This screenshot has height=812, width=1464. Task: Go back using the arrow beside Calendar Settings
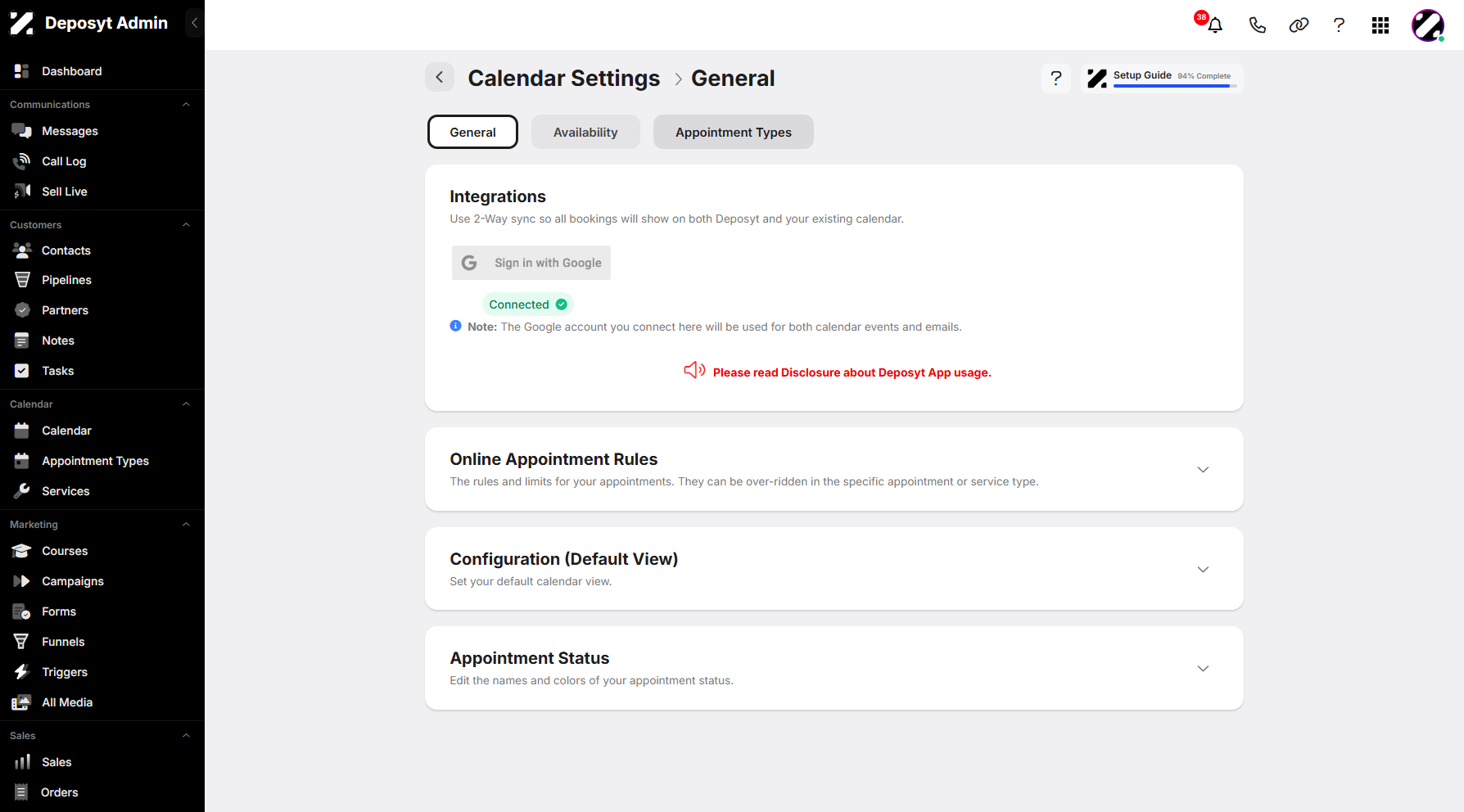(x=440, y=77)
